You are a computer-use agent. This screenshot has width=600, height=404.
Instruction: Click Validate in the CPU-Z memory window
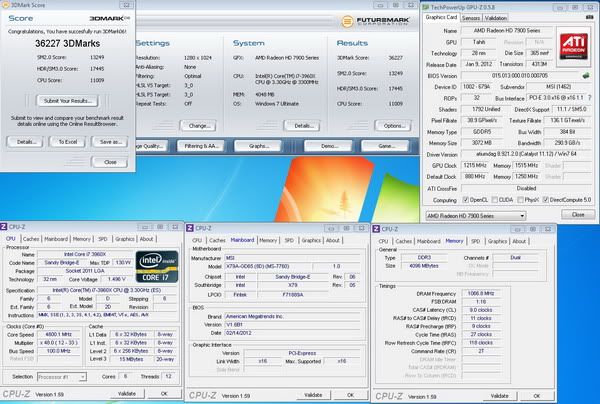click(499, 396)
